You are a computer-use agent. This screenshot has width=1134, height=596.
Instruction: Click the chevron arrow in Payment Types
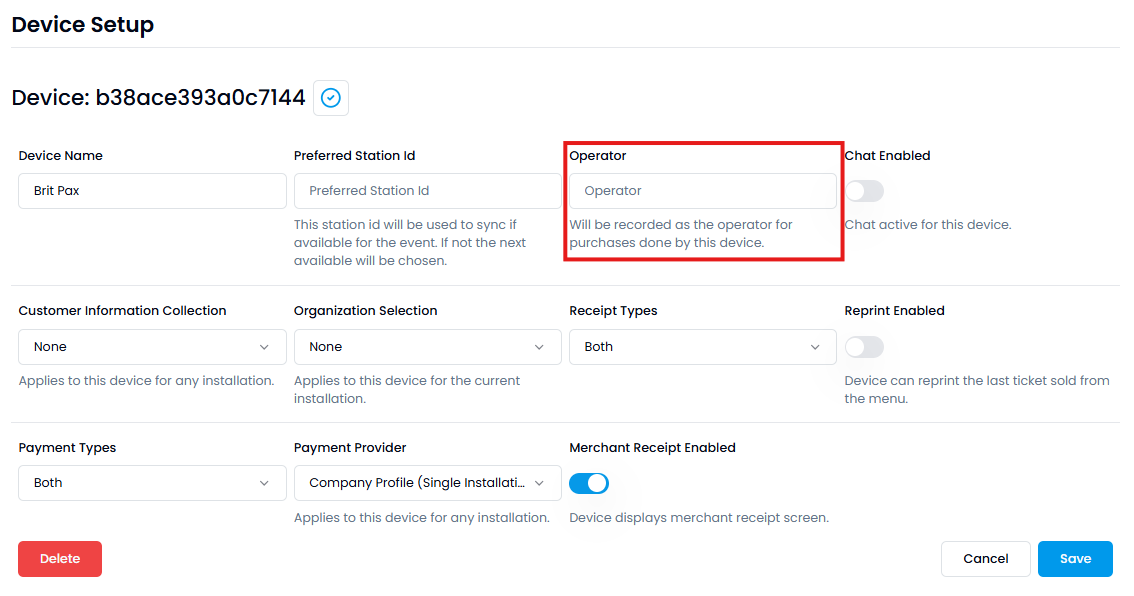[x=264, y=483]
